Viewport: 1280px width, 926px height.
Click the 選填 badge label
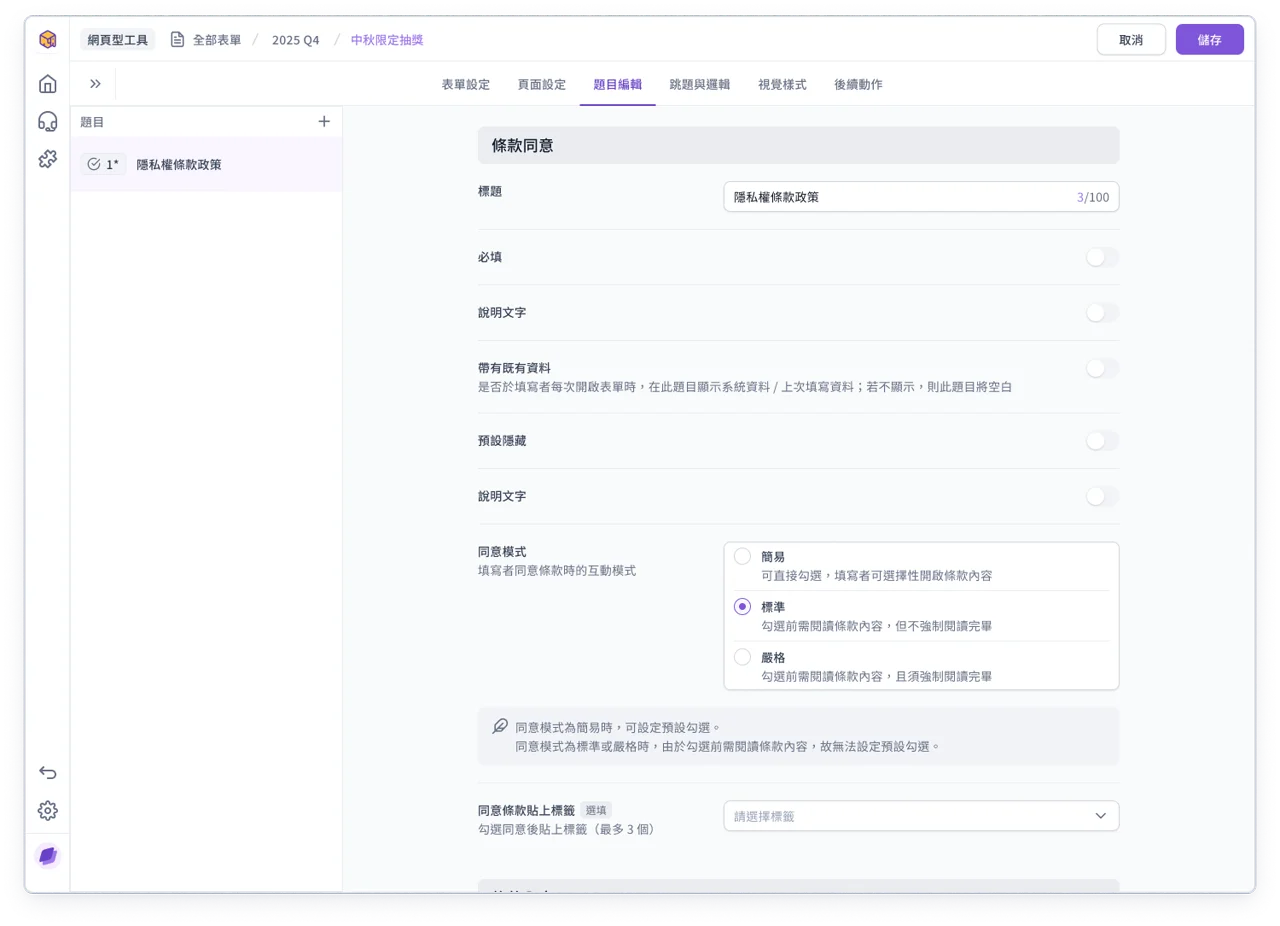596,810
